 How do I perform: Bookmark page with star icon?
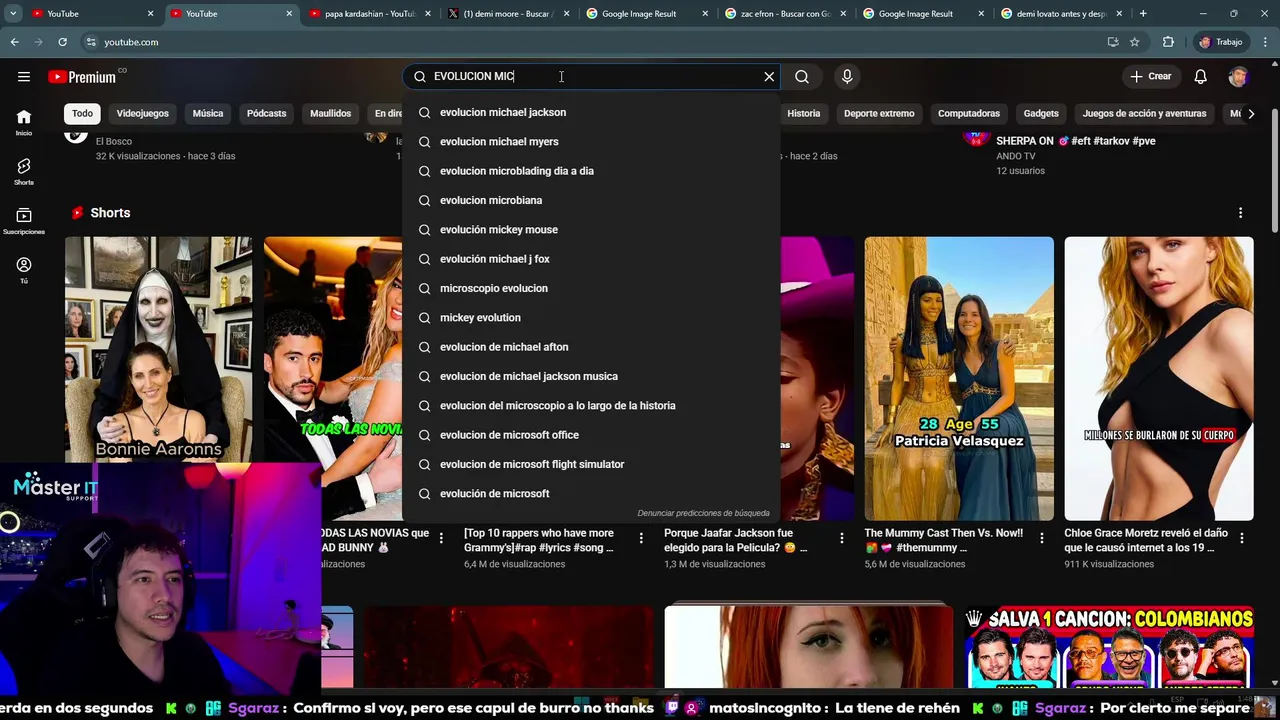click(x=1134, y=42)
